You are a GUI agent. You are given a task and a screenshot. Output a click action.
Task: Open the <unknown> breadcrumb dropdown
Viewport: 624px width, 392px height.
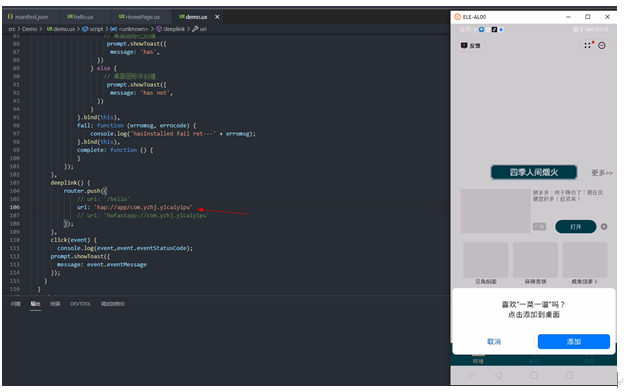coord(129,29)
